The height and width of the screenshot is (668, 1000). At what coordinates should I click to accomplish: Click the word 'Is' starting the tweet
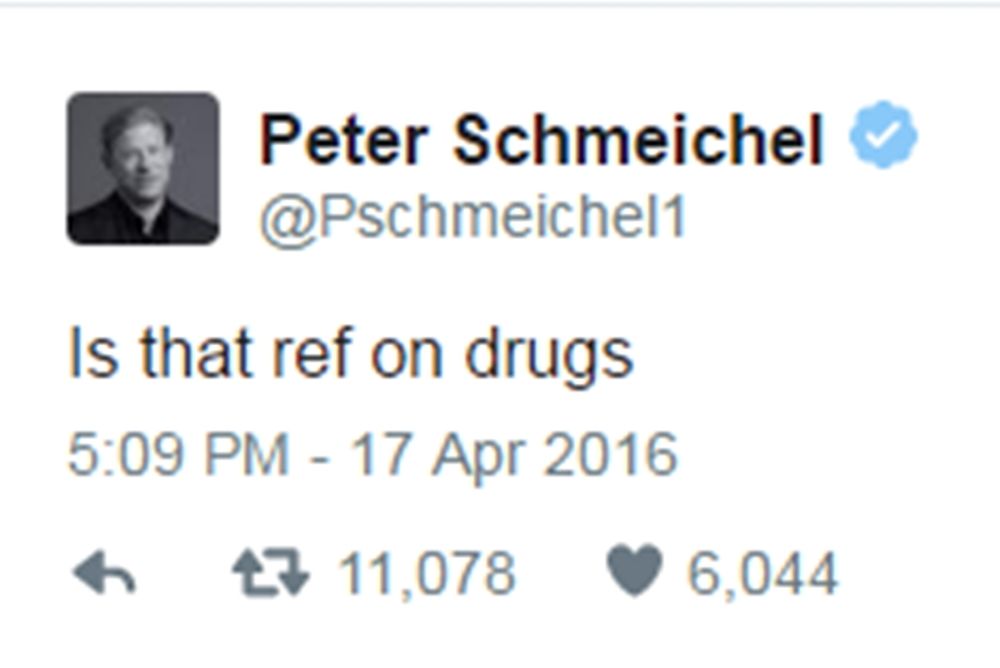tap(92, 353)
